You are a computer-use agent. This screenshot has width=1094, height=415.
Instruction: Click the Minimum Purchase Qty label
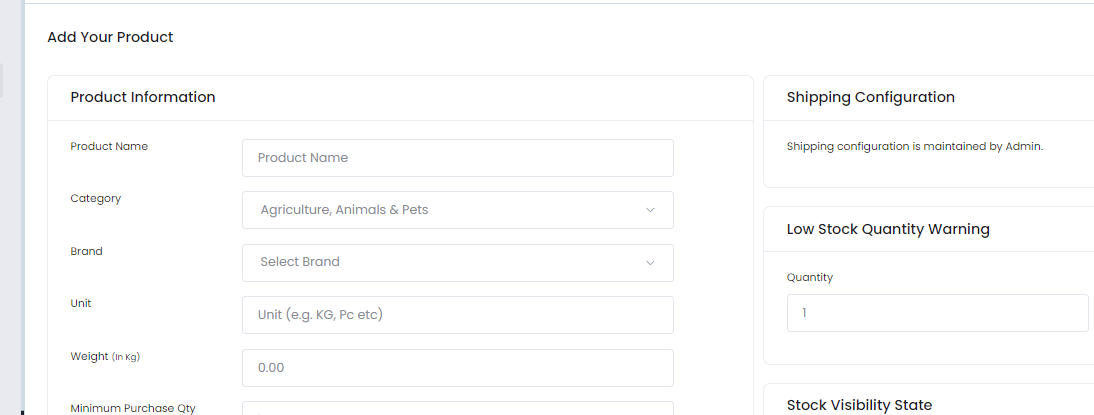coord(133,408)
